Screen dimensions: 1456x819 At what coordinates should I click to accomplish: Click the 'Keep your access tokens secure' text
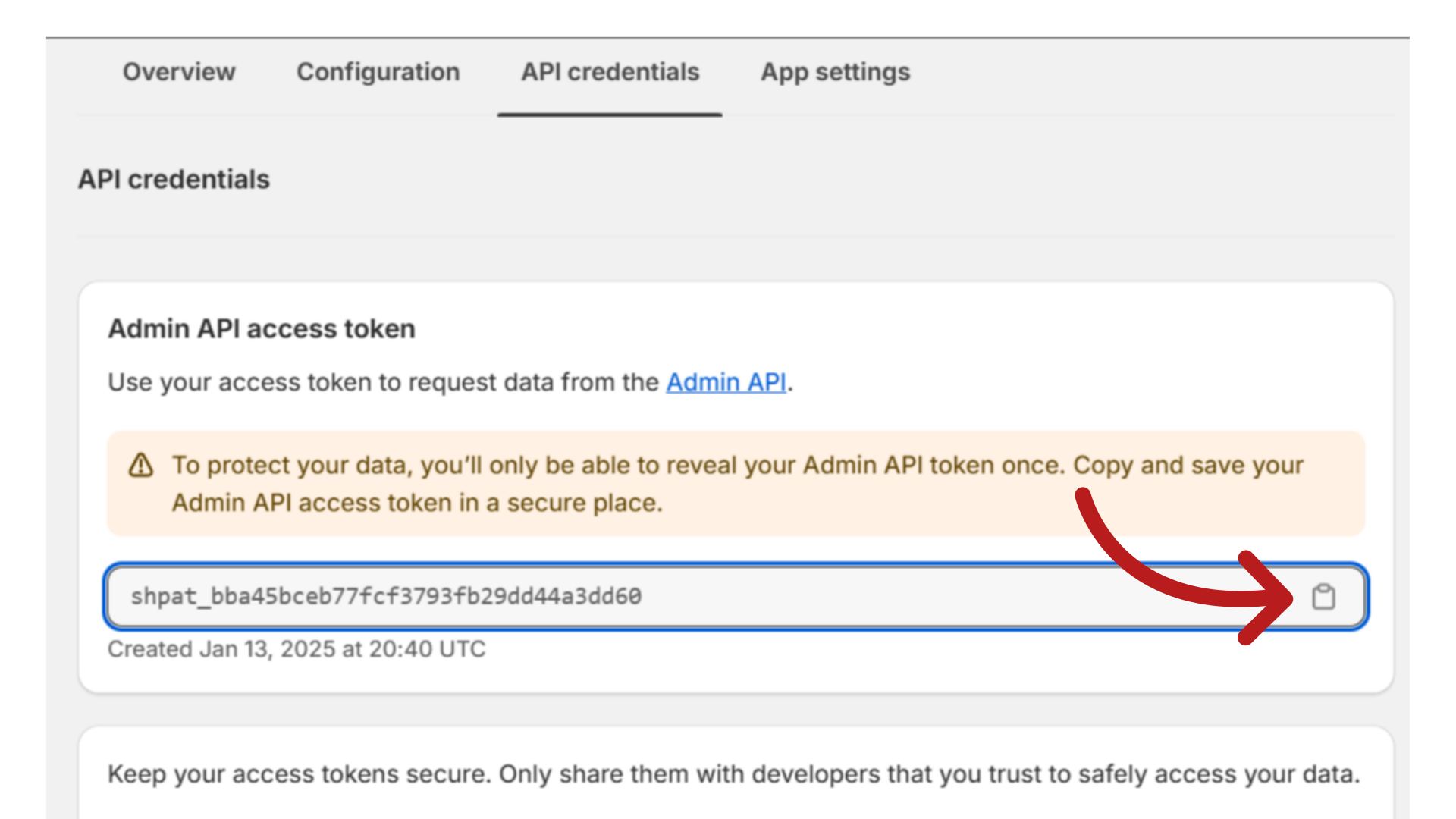point(734,774)
